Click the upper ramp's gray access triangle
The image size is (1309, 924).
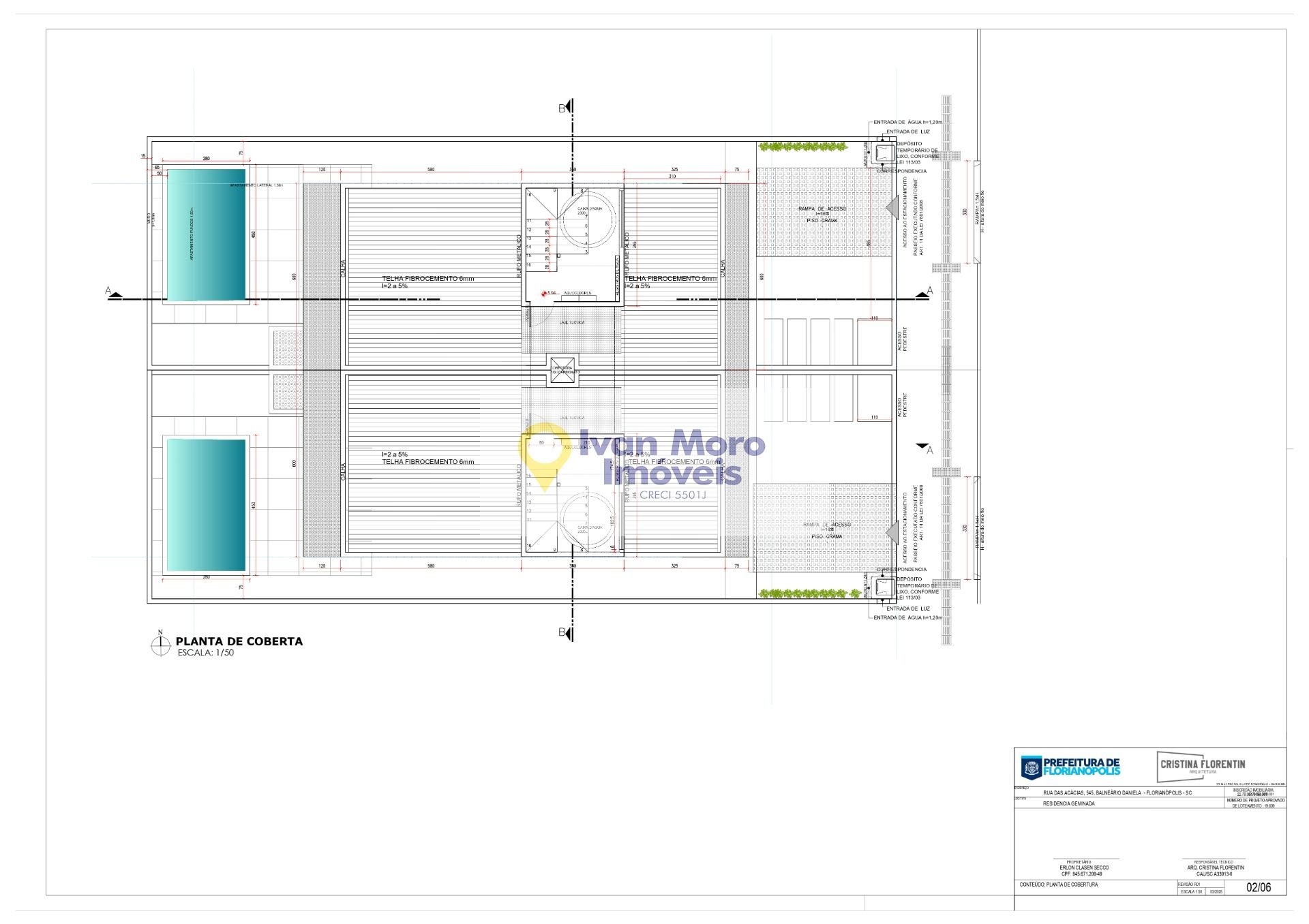coord(892,208)
